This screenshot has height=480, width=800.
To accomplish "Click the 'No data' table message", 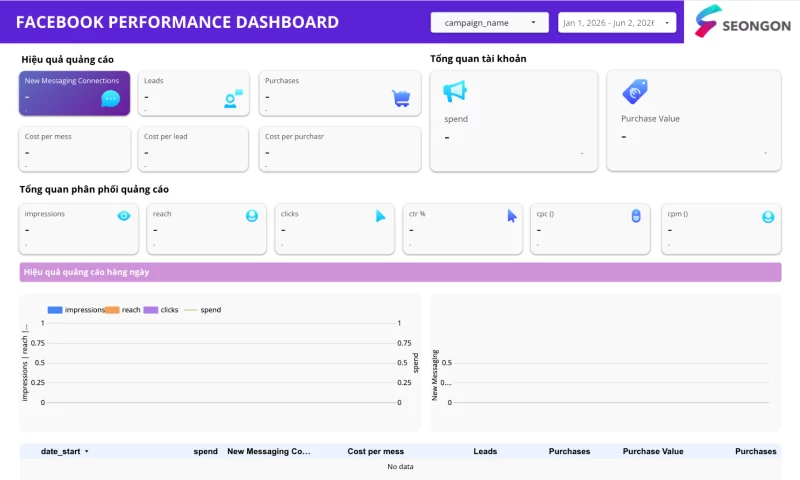I will point(400,467).
